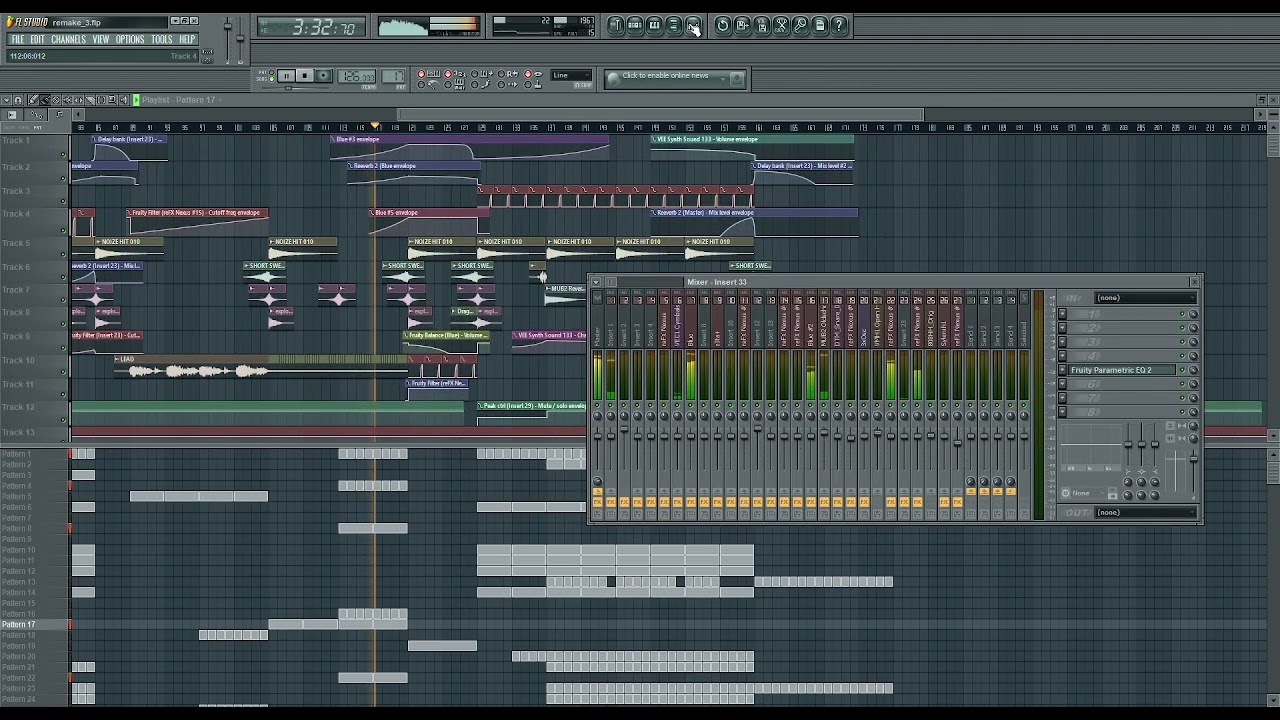
Task: Open mixer FX slot 1 arrow menu
Action: click(x=1063, y=314)
